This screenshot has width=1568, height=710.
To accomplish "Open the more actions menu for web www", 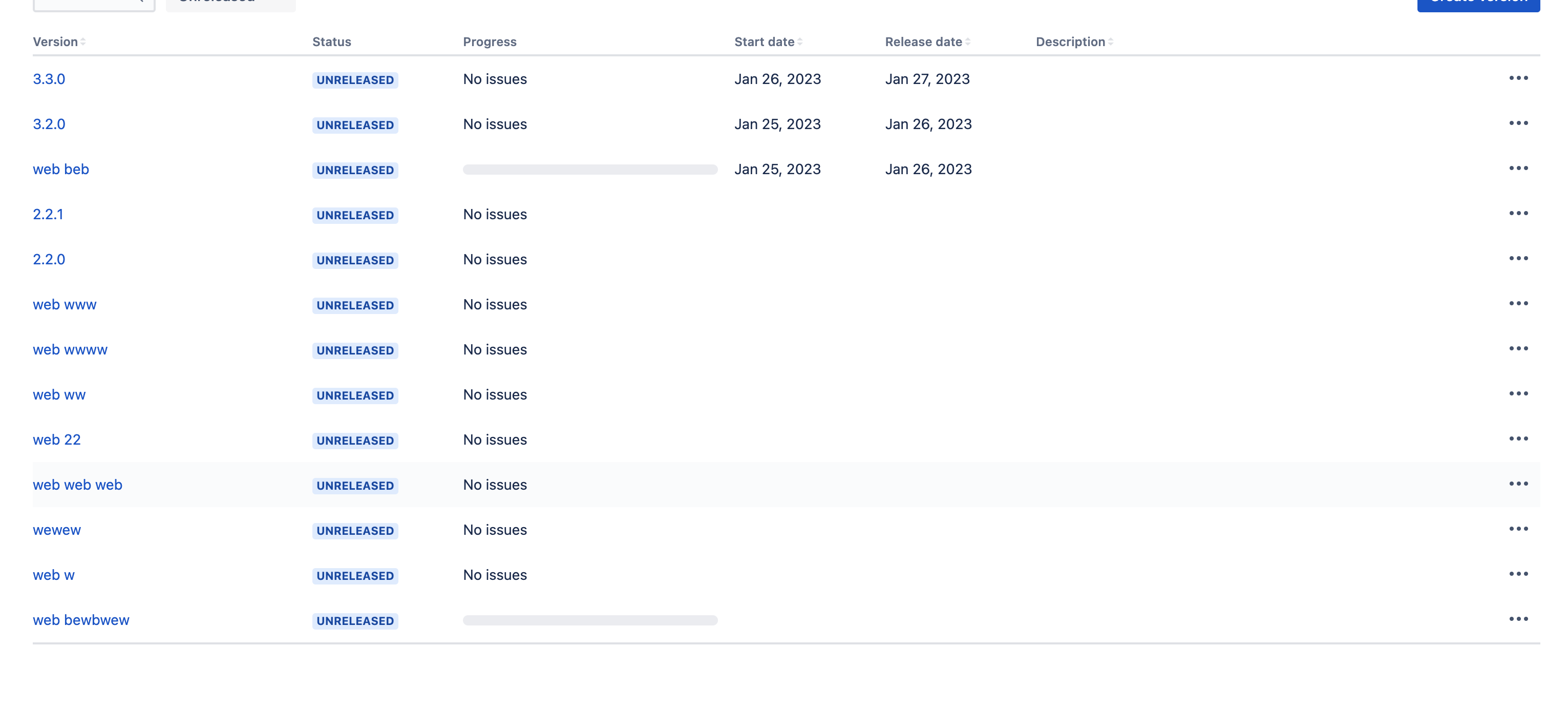I will pos(1520,303).
